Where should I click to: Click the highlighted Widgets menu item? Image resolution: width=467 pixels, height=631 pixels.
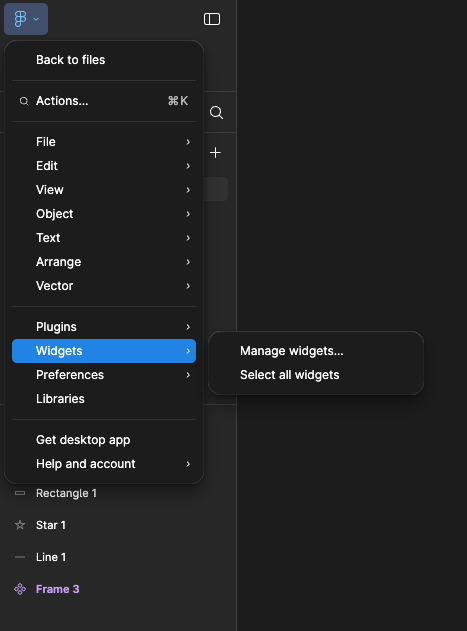[104, 351]
